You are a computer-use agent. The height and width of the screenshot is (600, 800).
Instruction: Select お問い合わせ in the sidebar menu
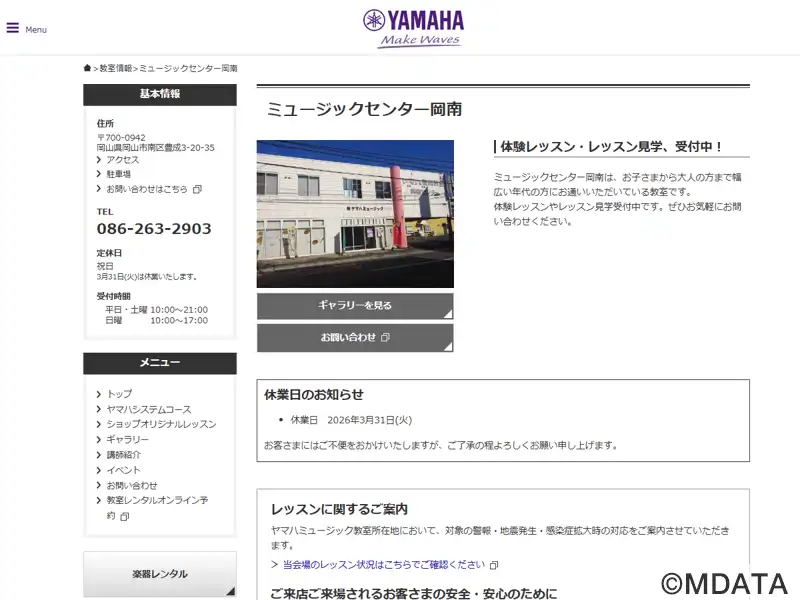[x=132, y=485]
